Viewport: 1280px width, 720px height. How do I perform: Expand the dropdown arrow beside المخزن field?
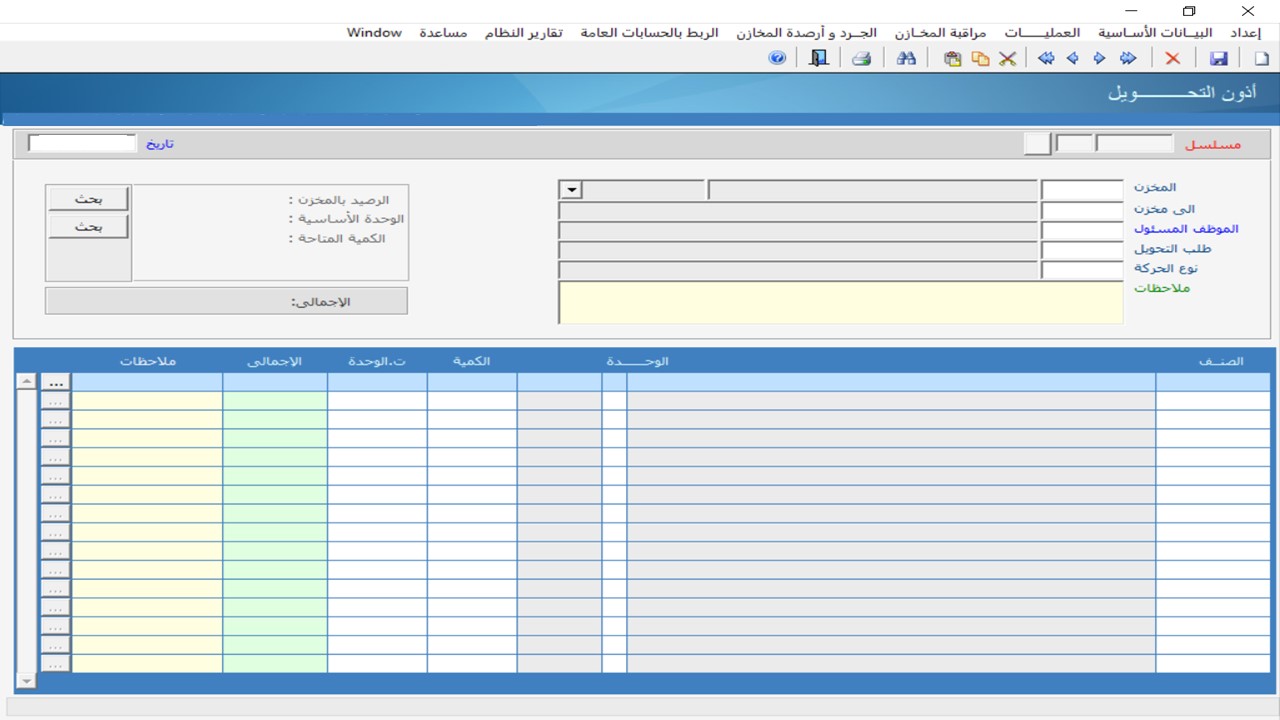[x=571, y=190]
